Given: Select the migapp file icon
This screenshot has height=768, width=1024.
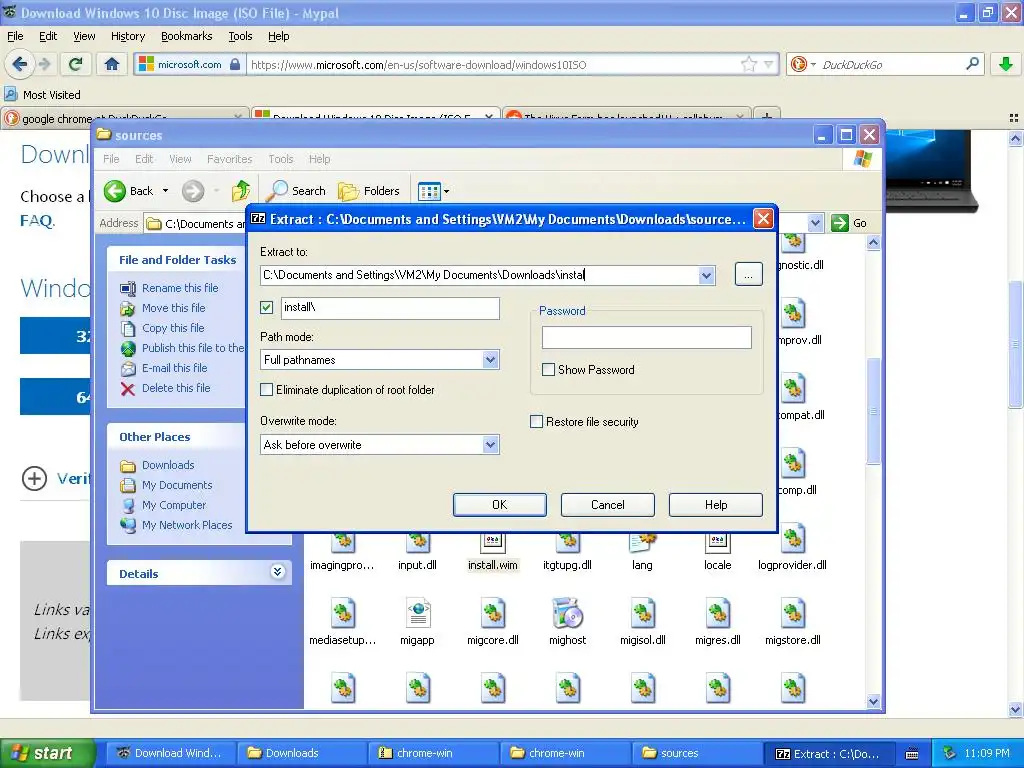Looking at the screenshot, I should (x=417, y=614).
